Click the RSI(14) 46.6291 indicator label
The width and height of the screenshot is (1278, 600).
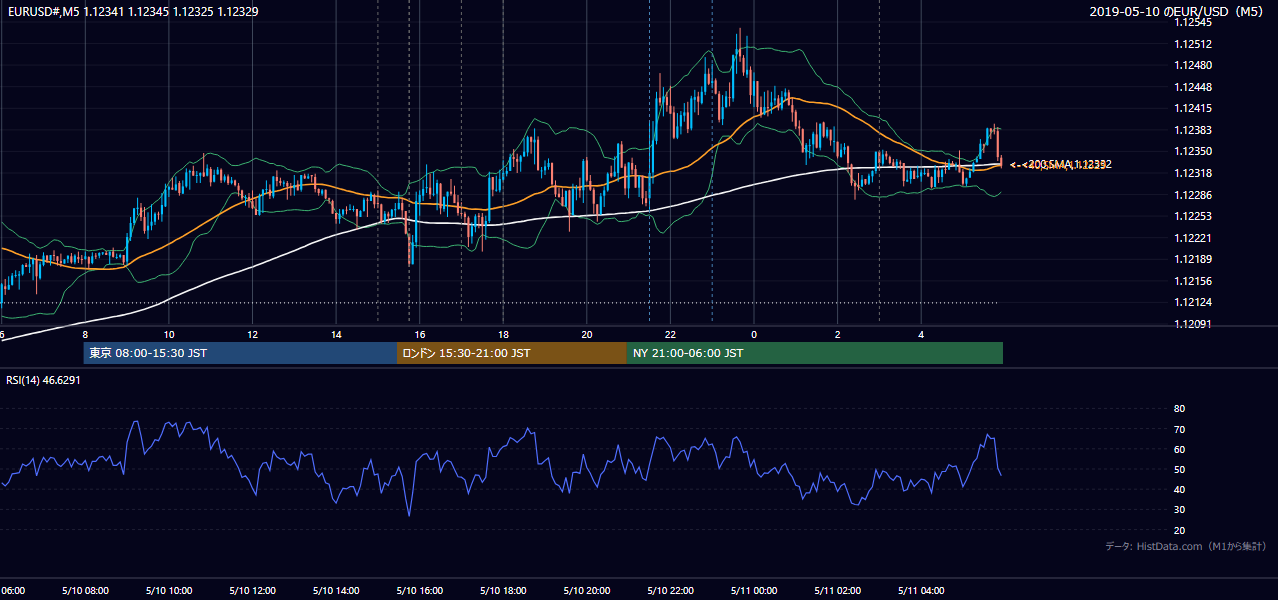pos(43,380)
